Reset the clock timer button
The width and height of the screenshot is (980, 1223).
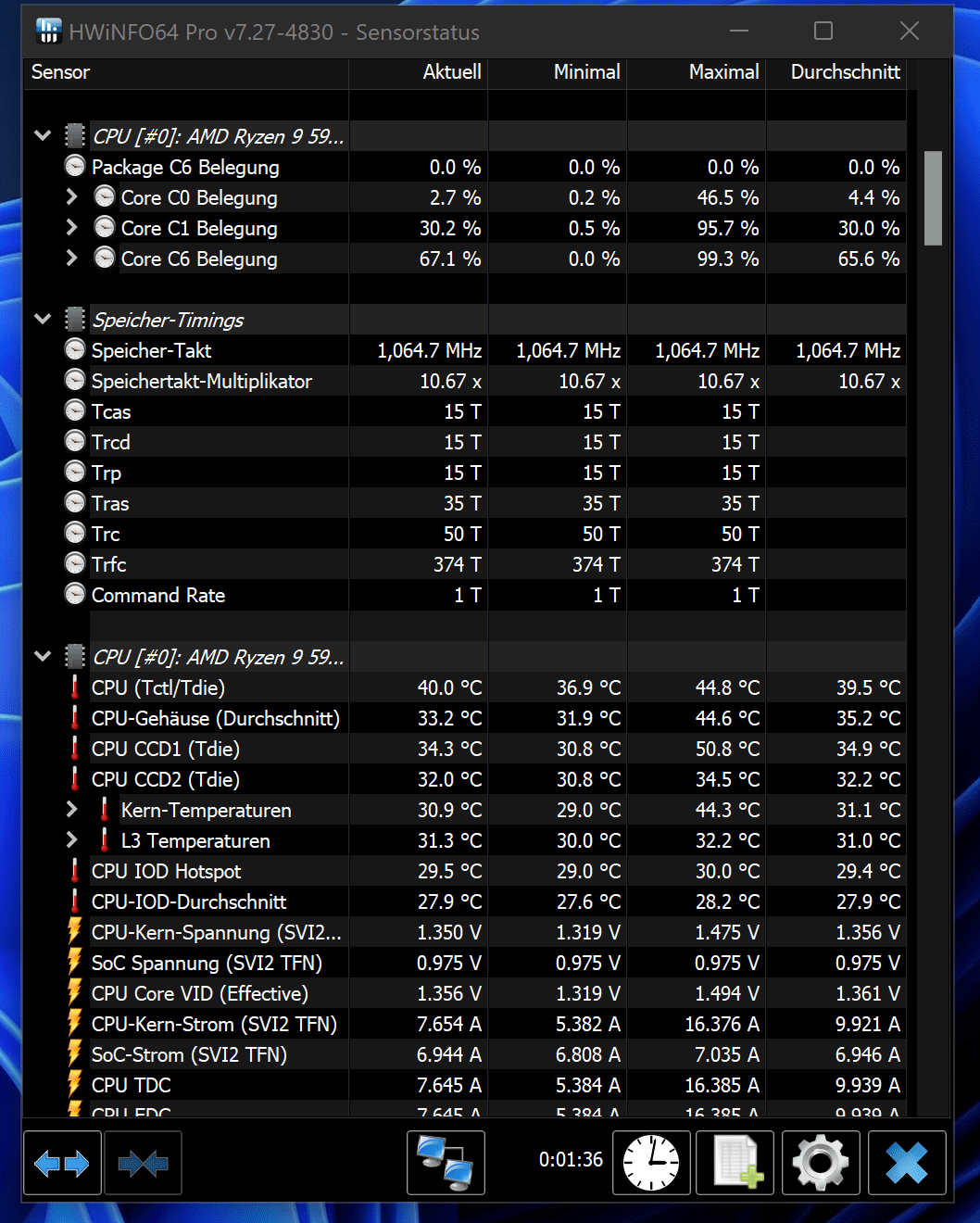coord(651,1163)
